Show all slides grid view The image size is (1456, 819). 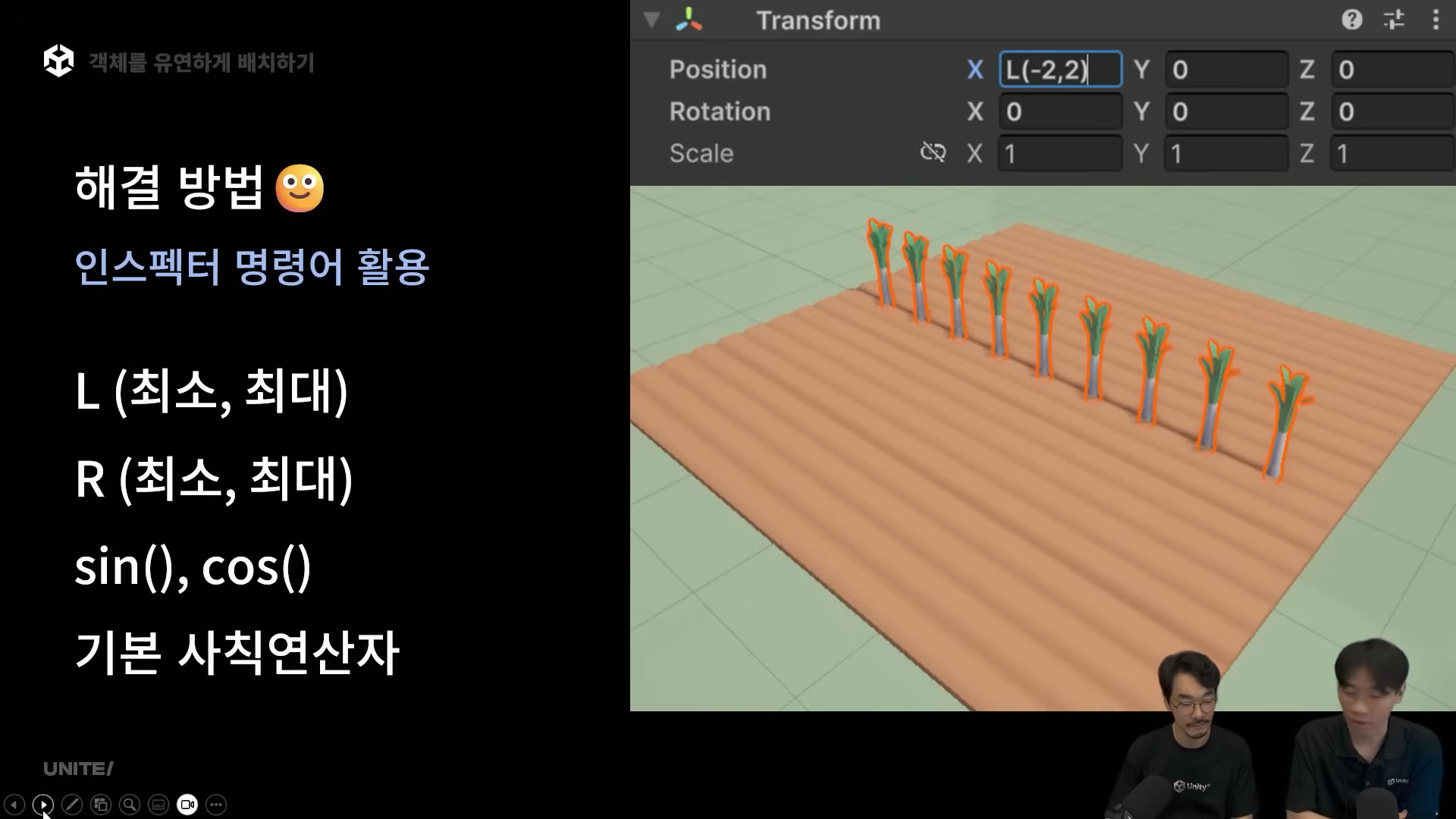[x=101, y=805]
